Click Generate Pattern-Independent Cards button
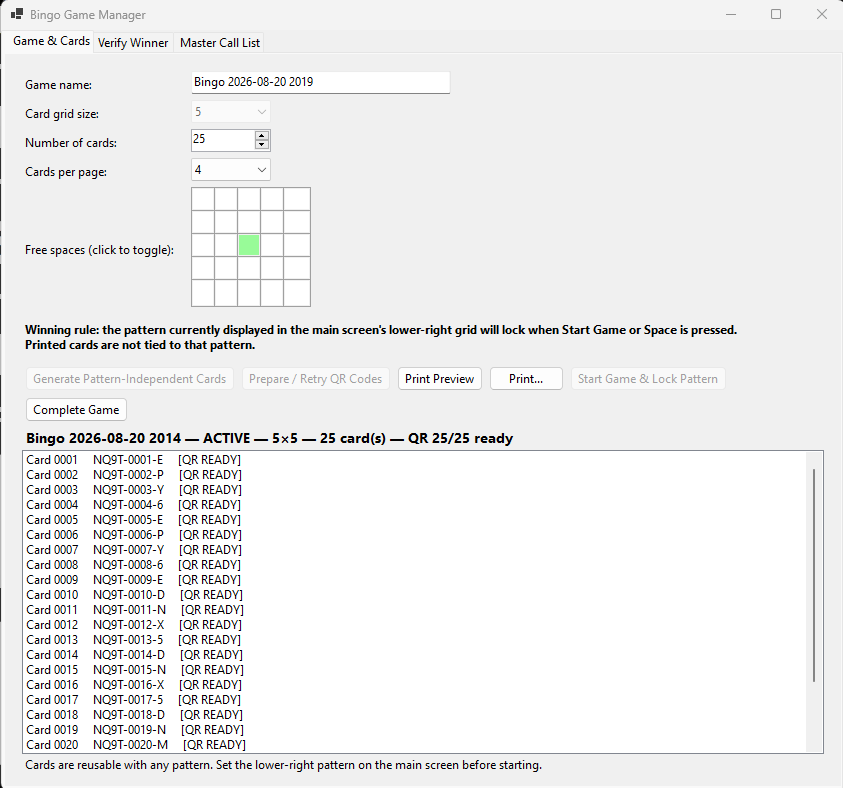This screenshot has height=788, width=843. [130, 379]
